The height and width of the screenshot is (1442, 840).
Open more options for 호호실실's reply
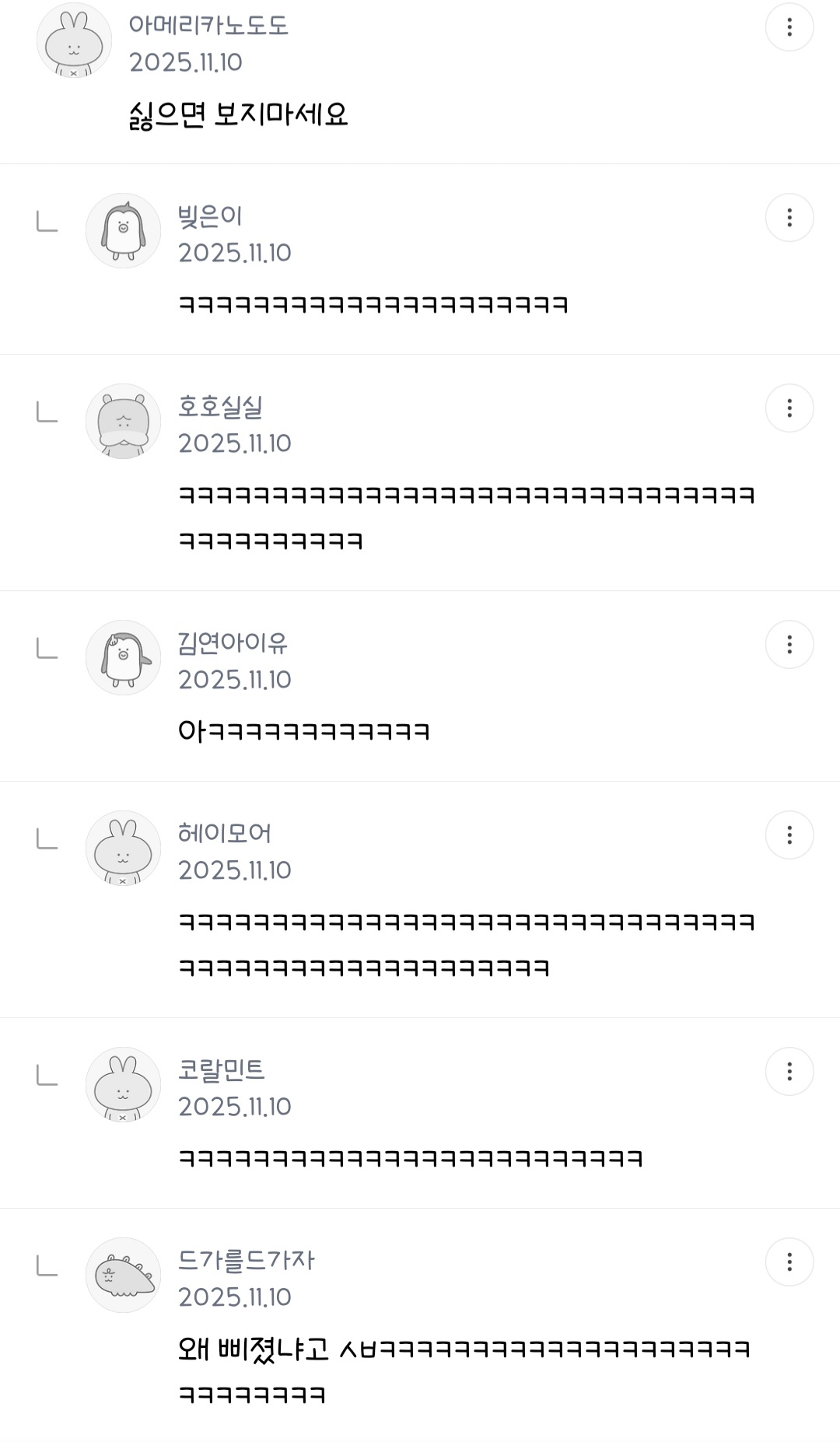(789, 408)
